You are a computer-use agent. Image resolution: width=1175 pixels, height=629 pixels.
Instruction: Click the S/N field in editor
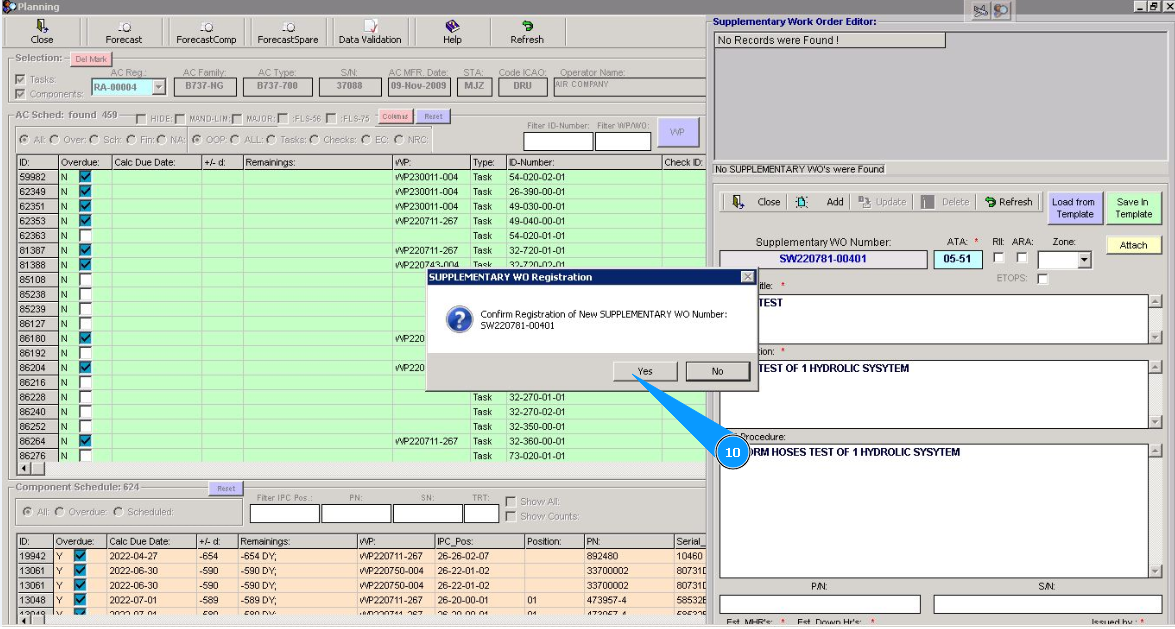coord(1048,604)
